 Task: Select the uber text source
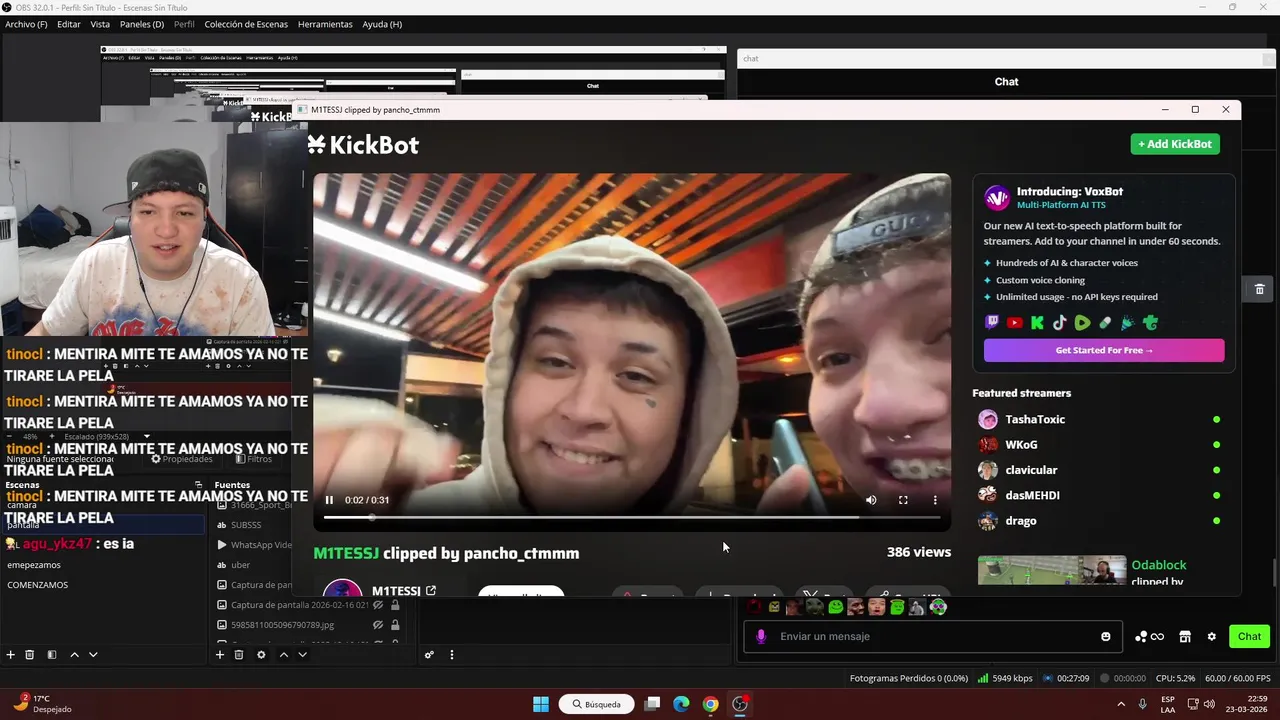coord(240,565)
